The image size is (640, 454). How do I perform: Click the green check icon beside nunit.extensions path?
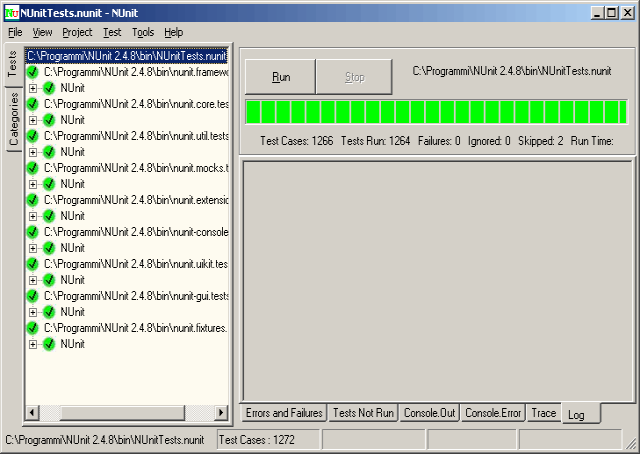tap(32, 200)
